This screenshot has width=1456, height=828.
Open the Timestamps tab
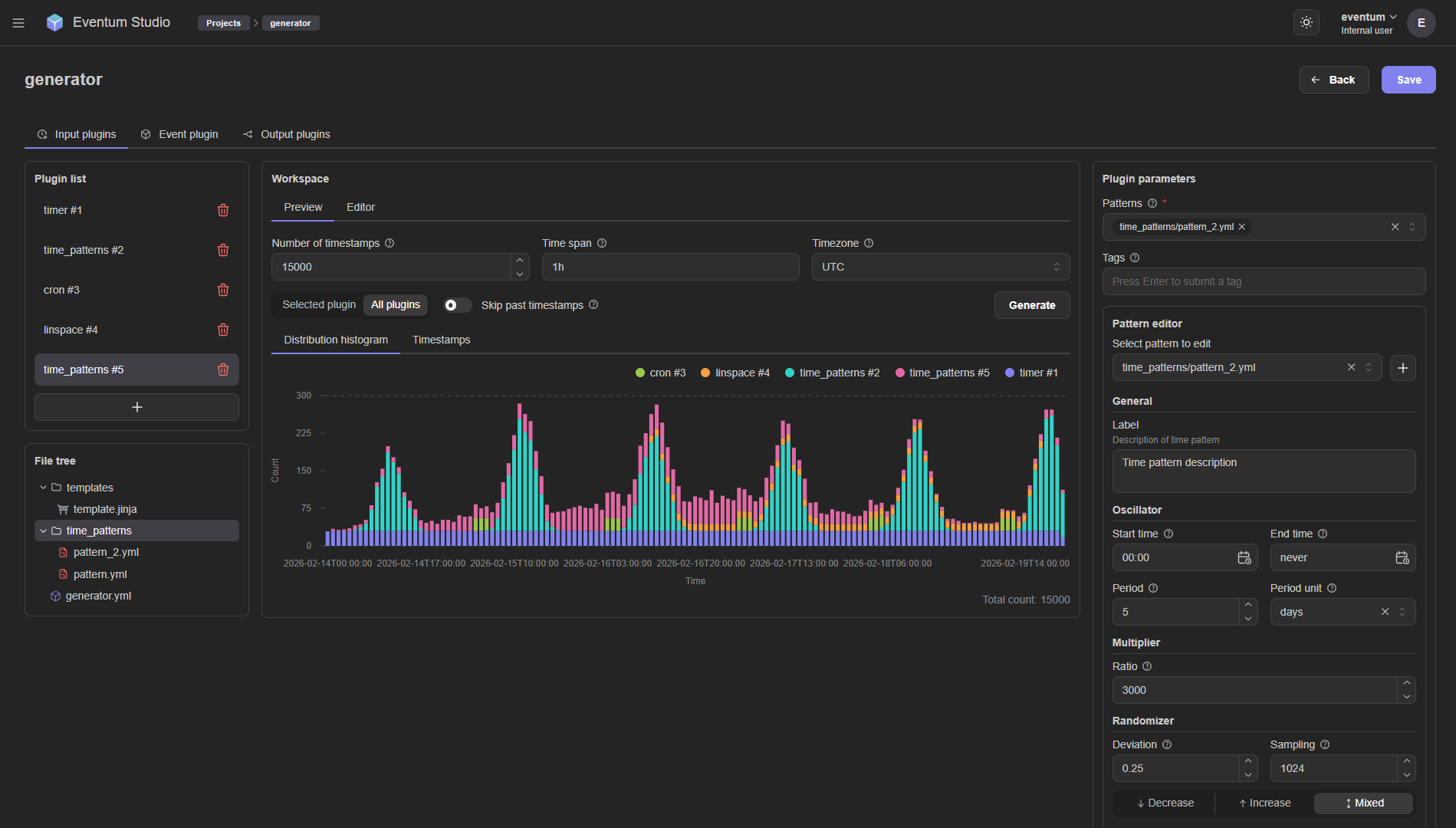click(441, 340)
